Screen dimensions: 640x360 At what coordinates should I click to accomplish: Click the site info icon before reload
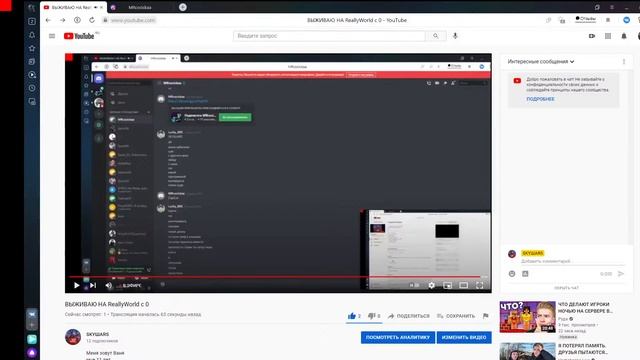coord(77,20)
